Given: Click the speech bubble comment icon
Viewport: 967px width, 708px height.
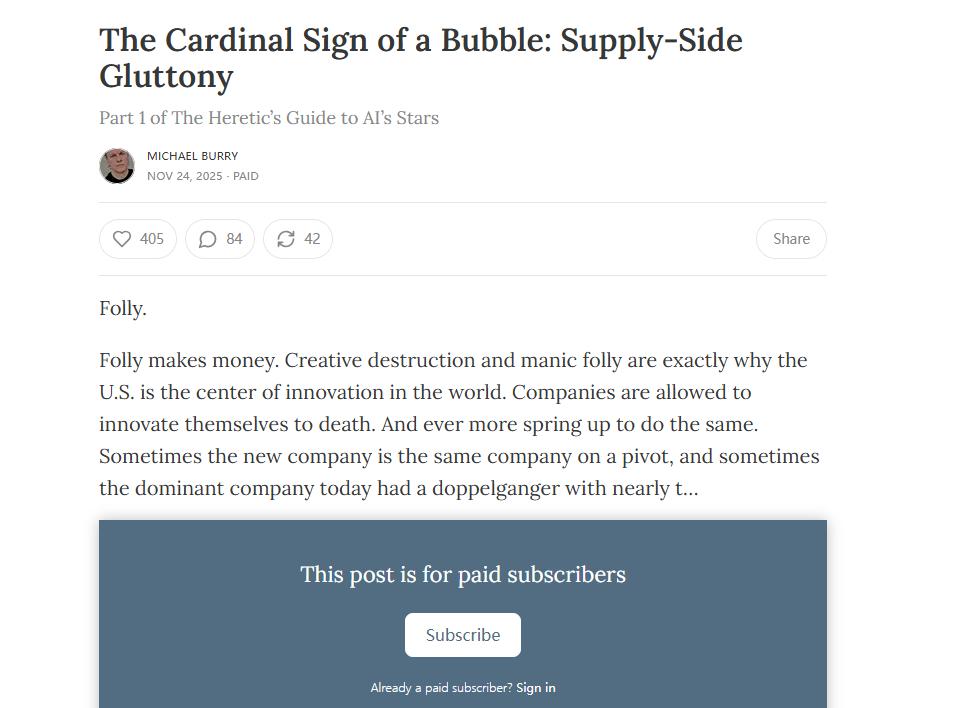Looking at the screenshot, I should (x=208, y=239).
